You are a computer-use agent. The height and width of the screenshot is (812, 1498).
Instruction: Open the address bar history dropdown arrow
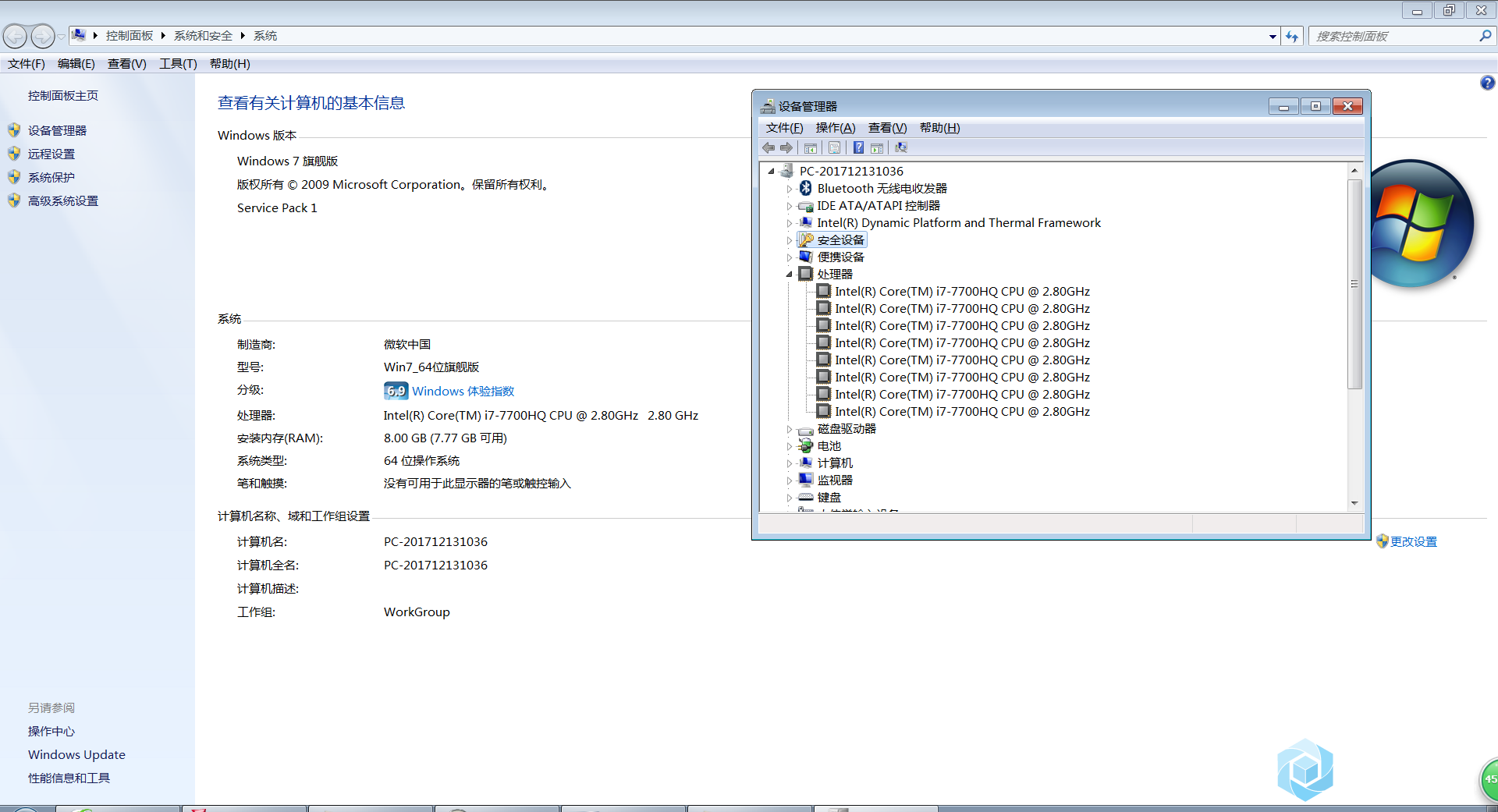click(x=1273, y=37)
